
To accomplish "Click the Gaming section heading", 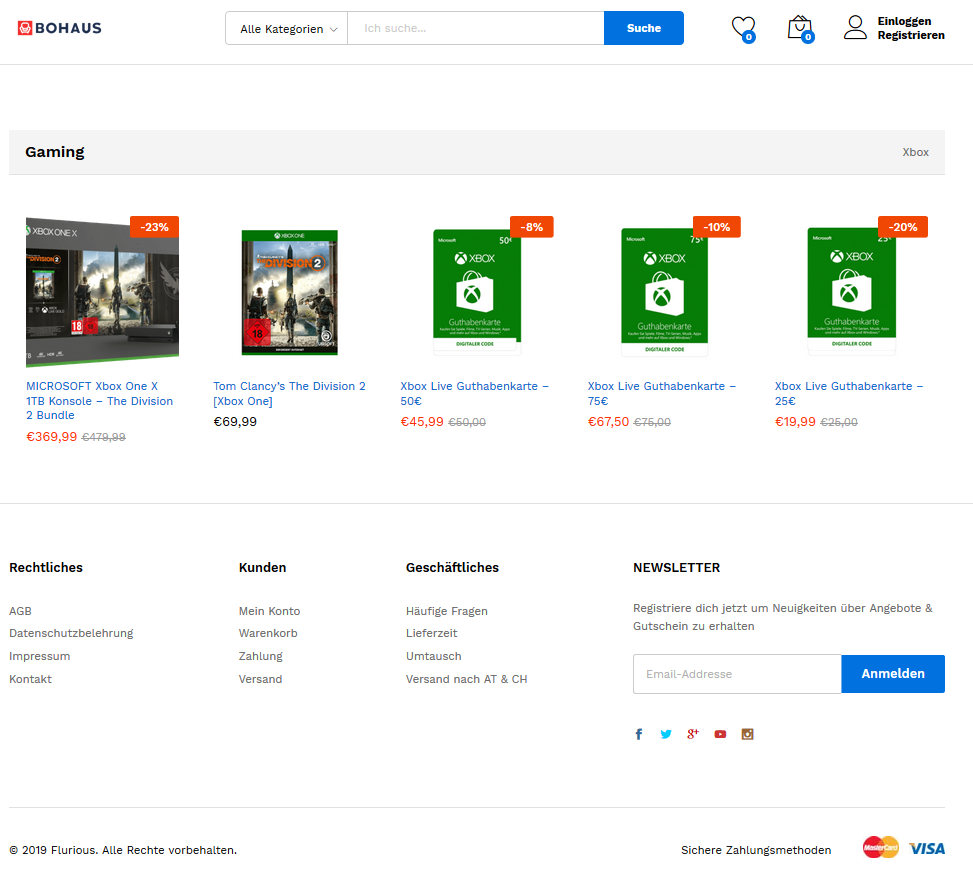I will pos(55,152).
